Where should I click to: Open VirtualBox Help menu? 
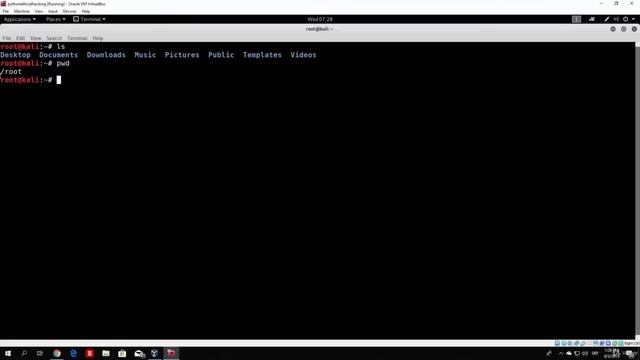(x=86, y=11)
